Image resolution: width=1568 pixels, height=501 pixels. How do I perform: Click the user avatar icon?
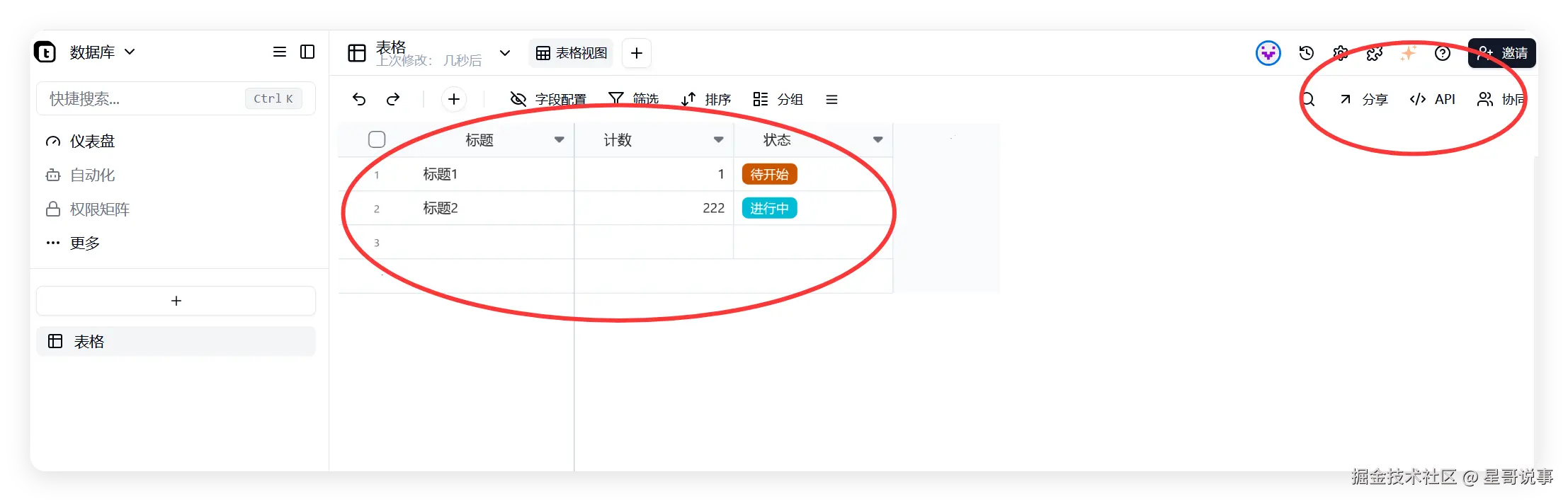pos(1268,53)
